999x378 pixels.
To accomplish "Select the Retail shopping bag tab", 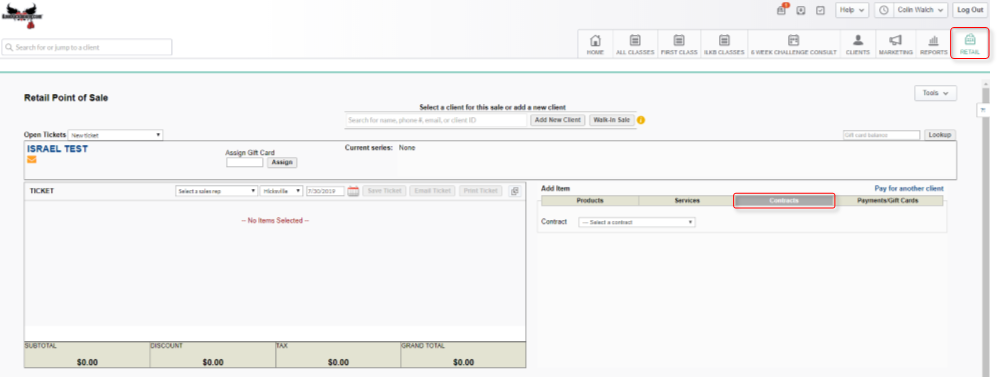I will [x=970, y=44].
